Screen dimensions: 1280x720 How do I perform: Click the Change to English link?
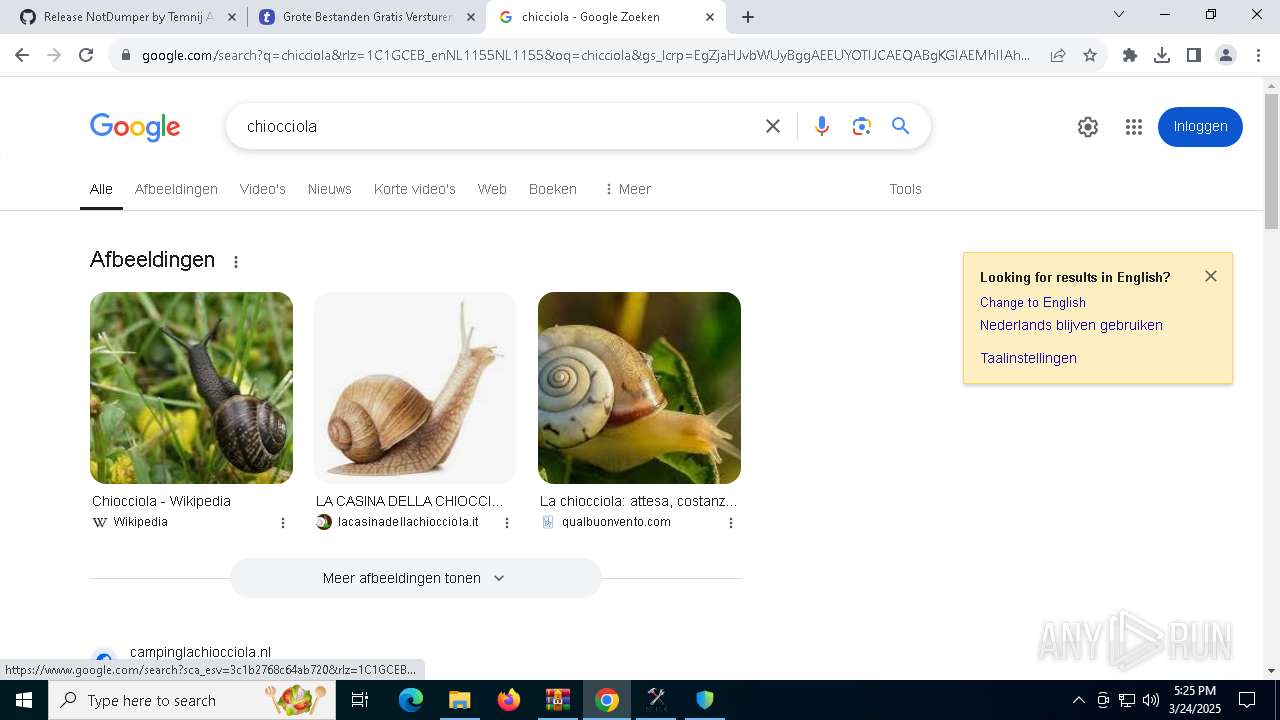1033,302
